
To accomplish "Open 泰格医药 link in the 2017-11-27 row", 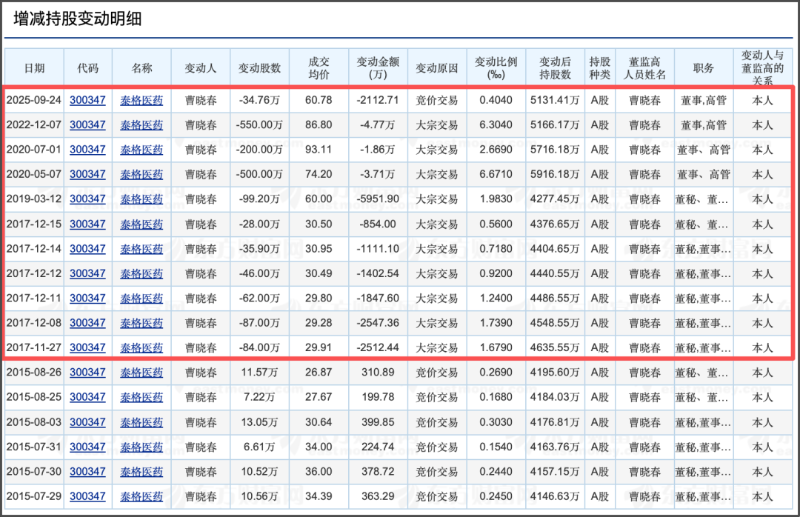I will 142,348.
